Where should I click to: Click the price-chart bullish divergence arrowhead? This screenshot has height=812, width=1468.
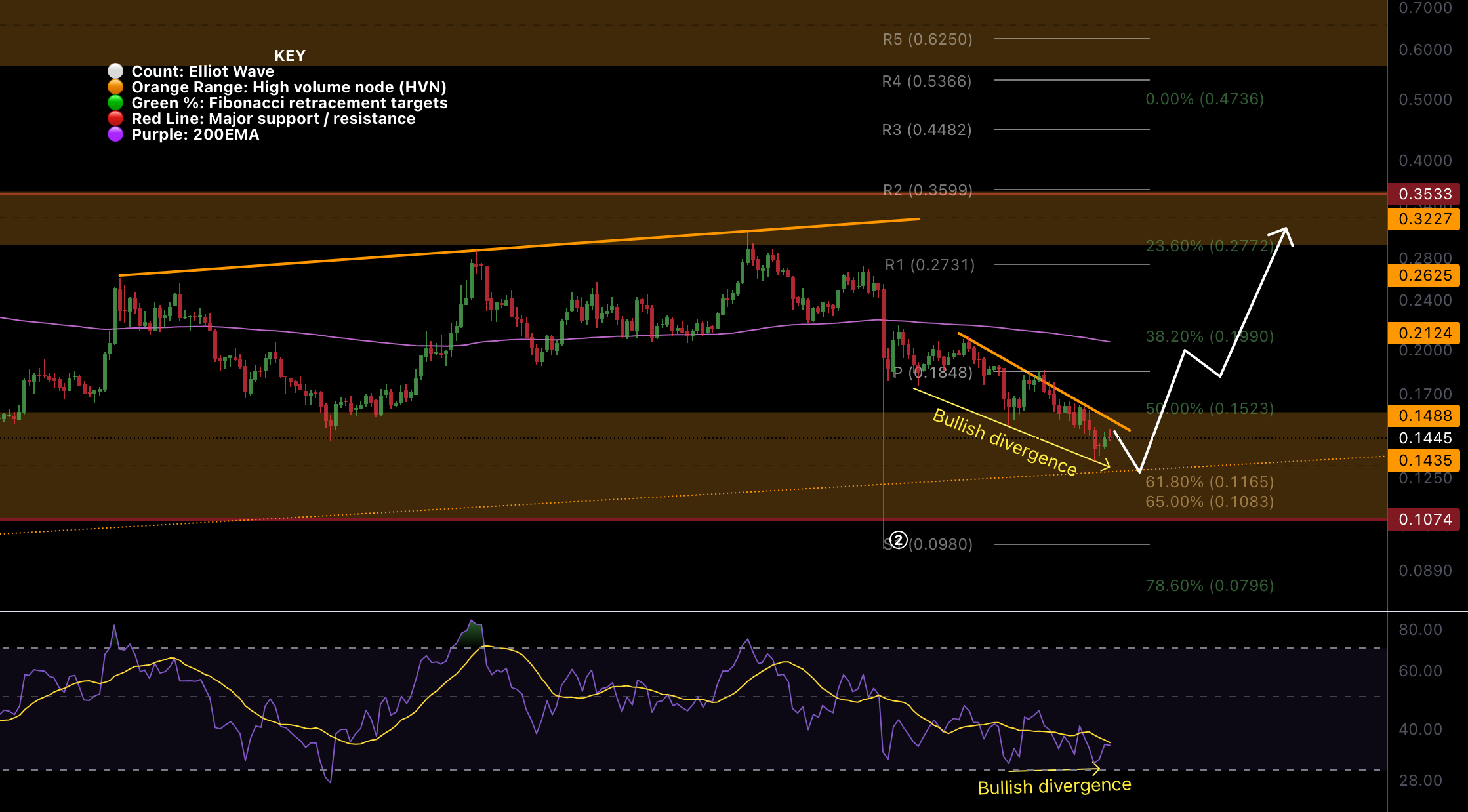pyautogui.click(x=1107, y=466)
